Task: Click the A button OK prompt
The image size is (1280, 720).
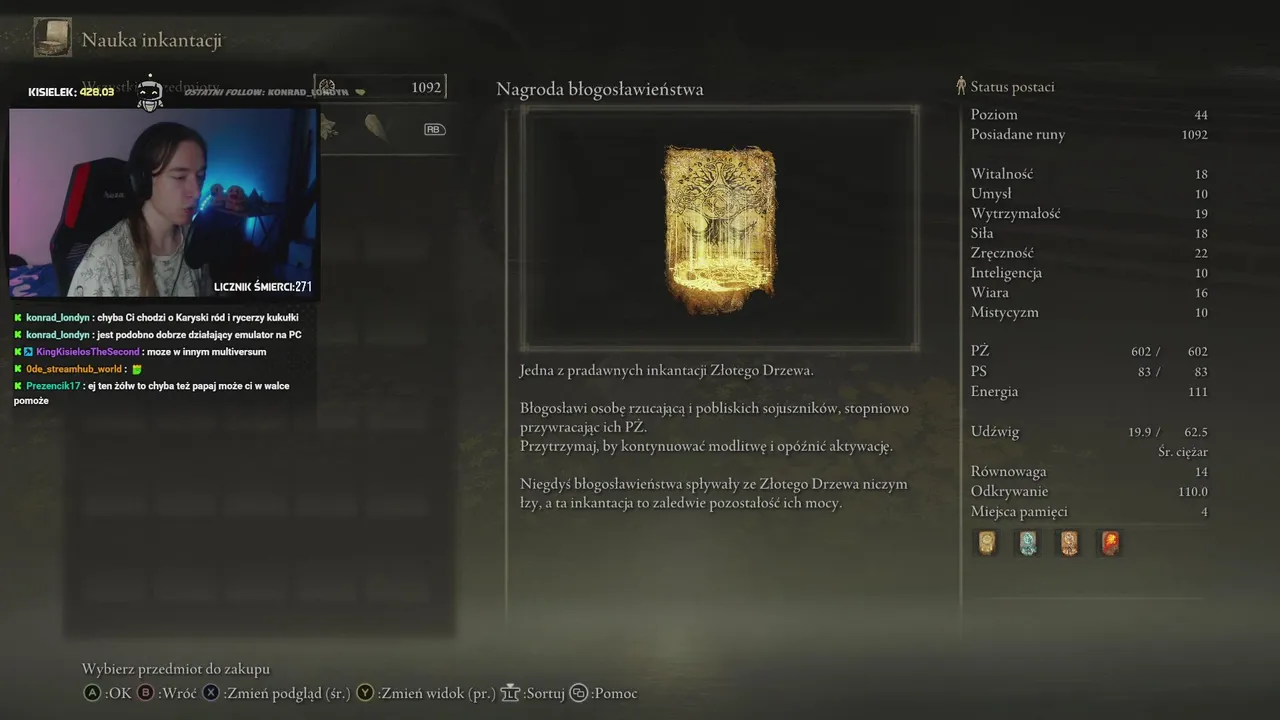Action: click(107, 693)
